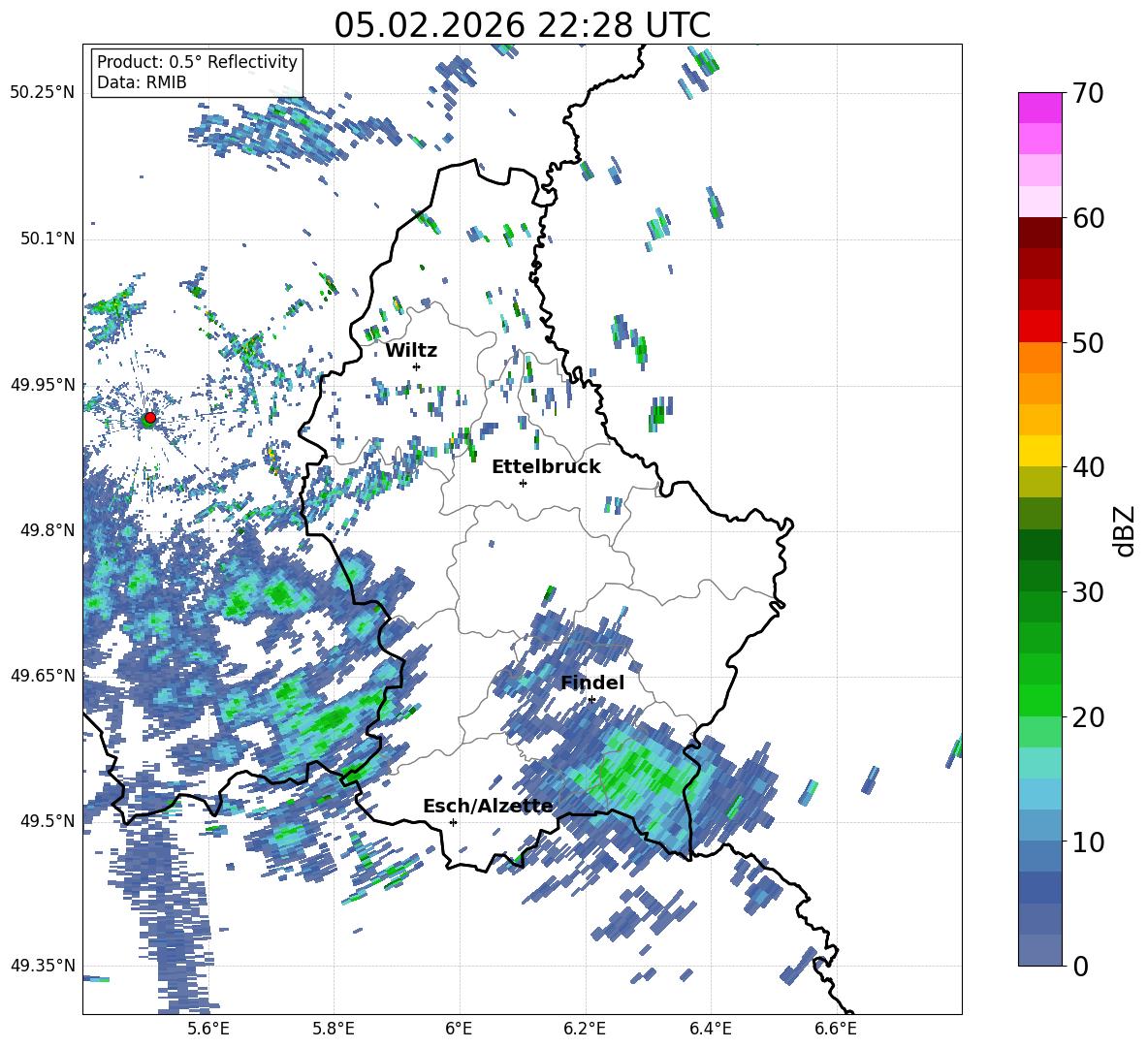The width and height of the screenshot is (1148, 1048).
Task: Click colorbar tick label 30
Action: pos(1089,592)
